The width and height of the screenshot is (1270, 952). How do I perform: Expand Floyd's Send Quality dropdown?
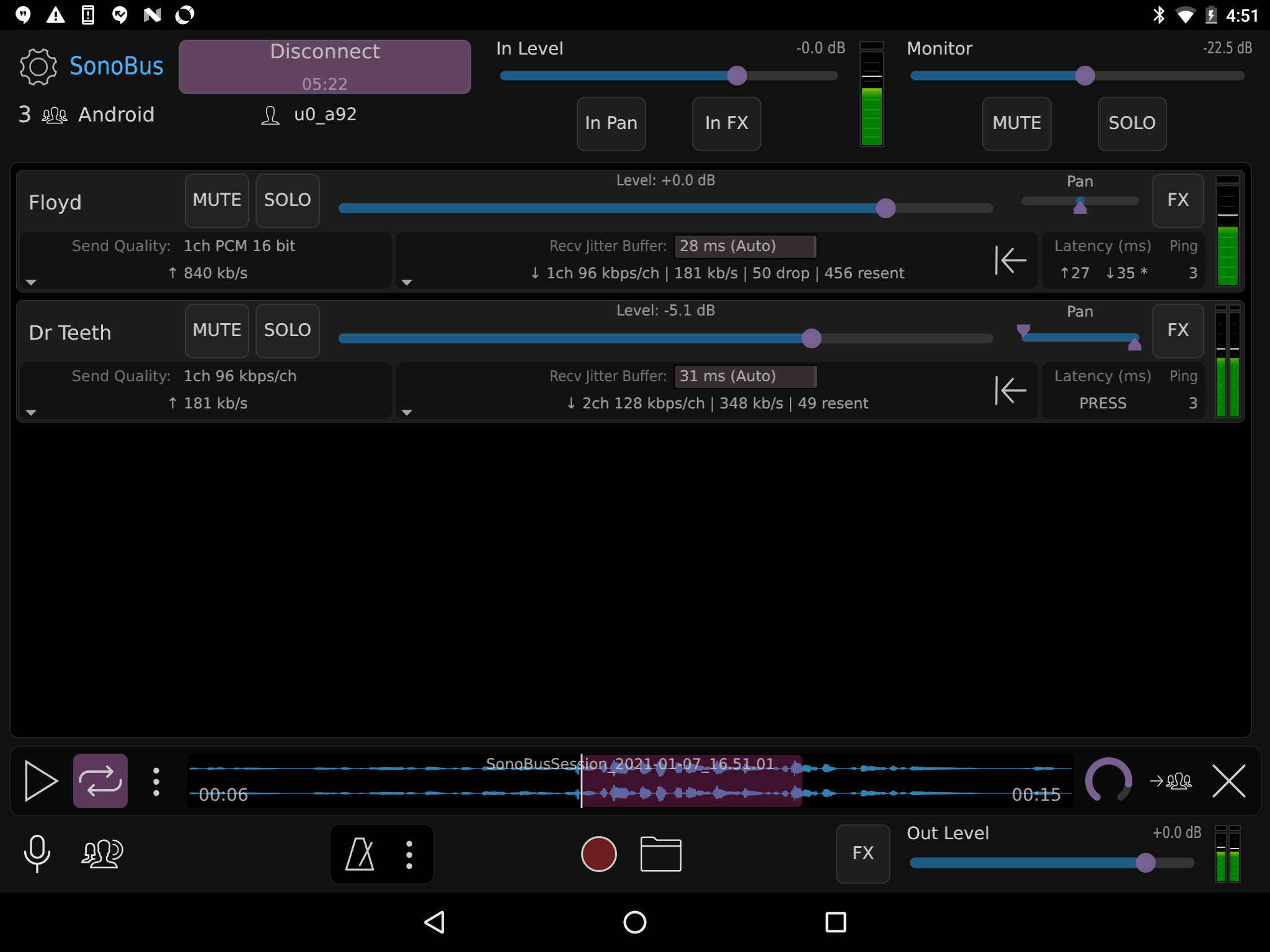(31, 283)
